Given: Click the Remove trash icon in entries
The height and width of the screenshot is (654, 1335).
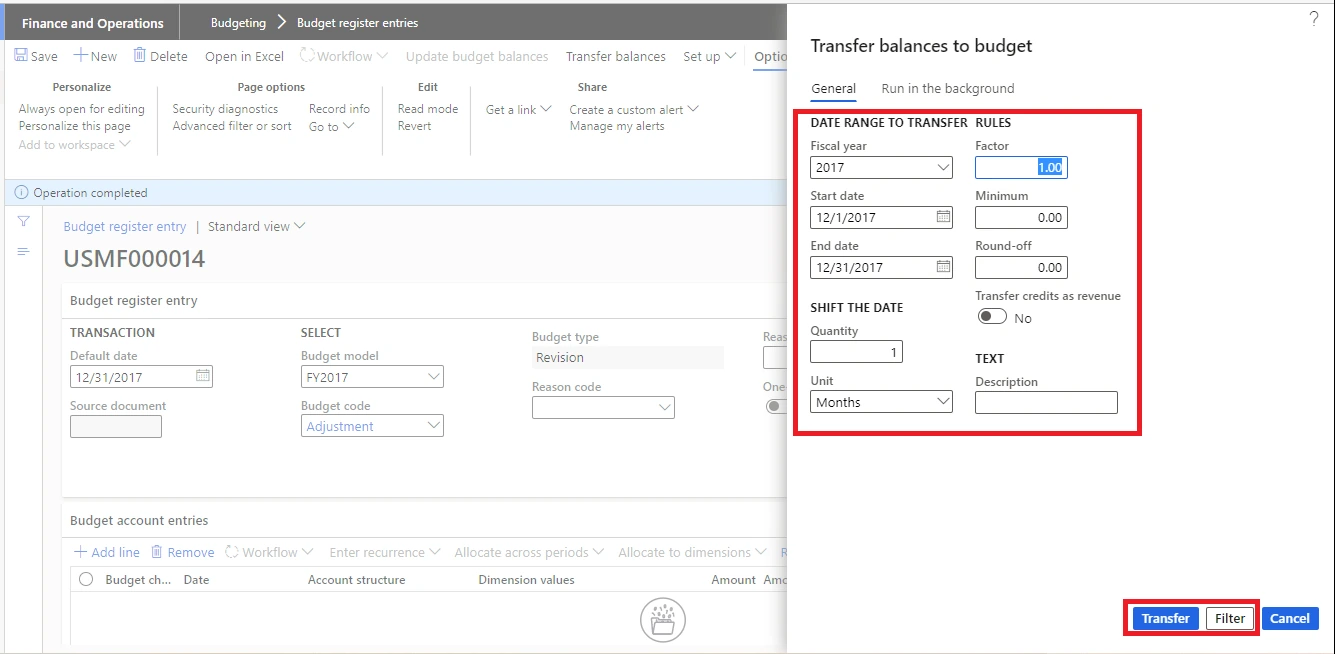Looking at the screenshot, I should pyautogui.click(x=157, y=552).
